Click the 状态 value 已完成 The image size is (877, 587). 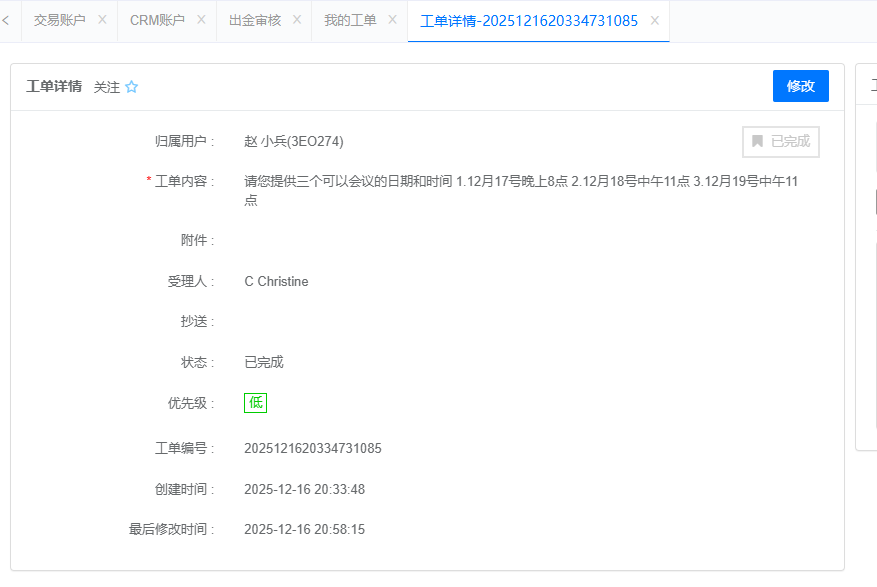point(264,362)
